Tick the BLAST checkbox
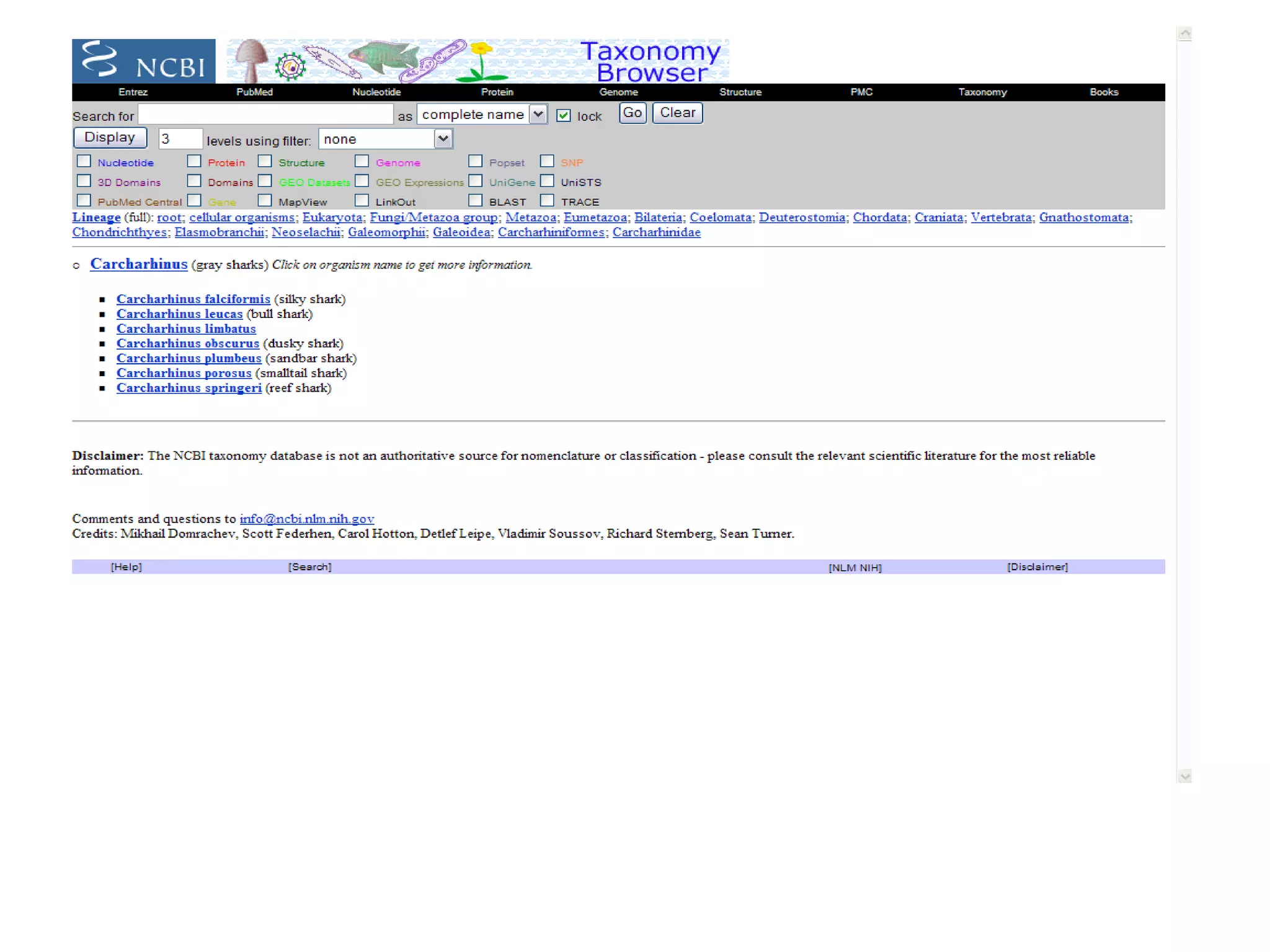This screenshot has width=1270, height=952. coord(476,200)
